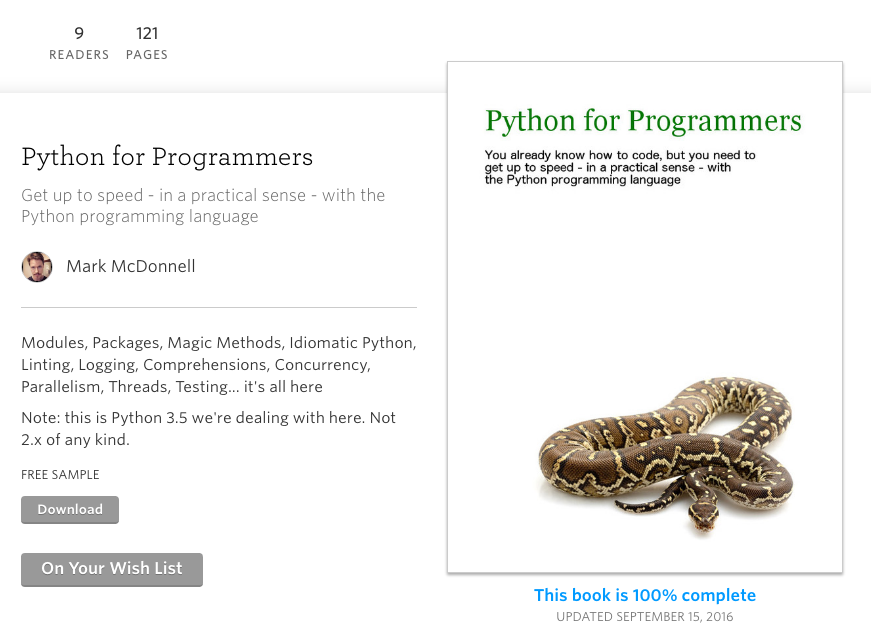Click the 121 pages count
The width and height of the screenshot is (871, 642).
coord(147,34)
